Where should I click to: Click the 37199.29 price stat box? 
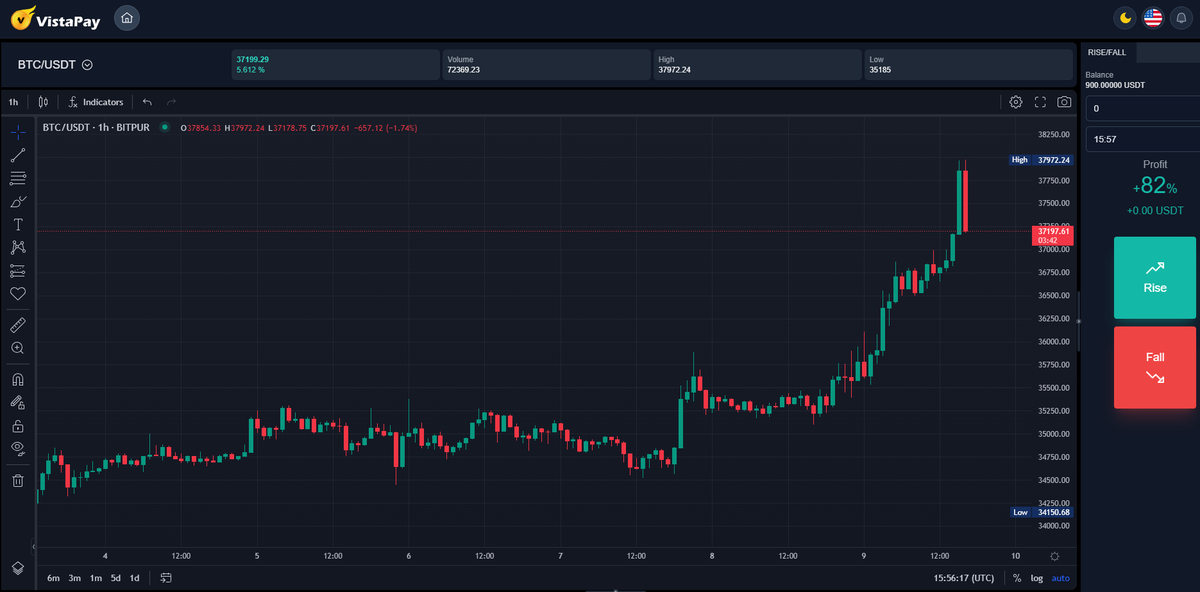tap(335, 65)
